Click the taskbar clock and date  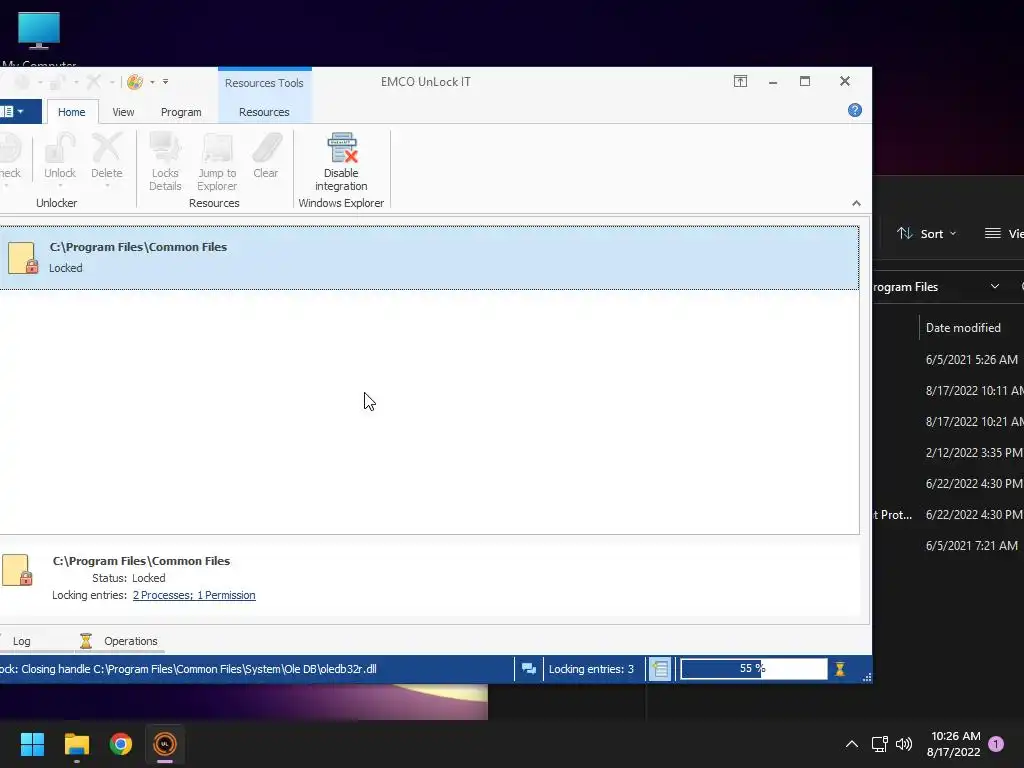(954, 744)
